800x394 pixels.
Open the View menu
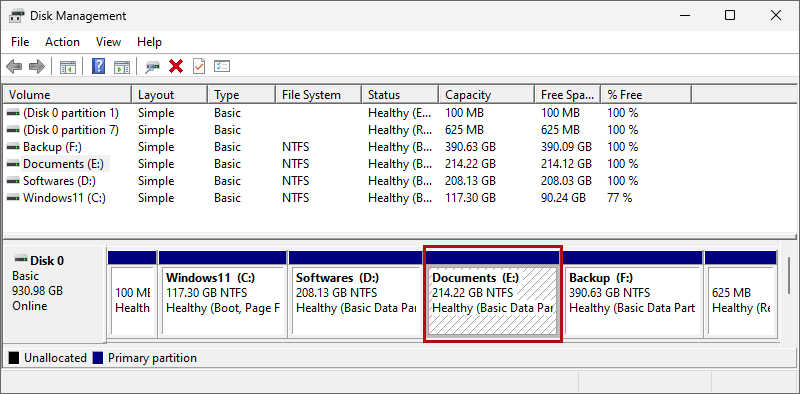(x=109, y=42)
